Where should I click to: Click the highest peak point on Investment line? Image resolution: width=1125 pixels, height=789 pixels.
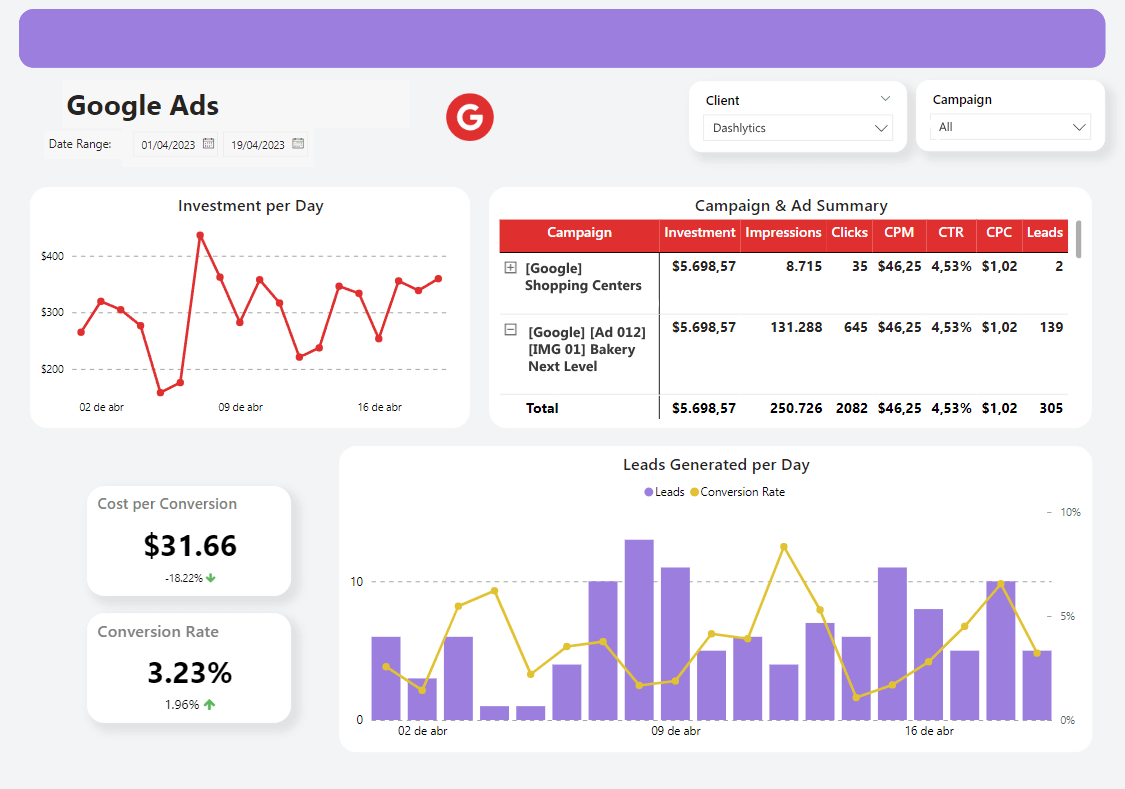tap(200, 235)
